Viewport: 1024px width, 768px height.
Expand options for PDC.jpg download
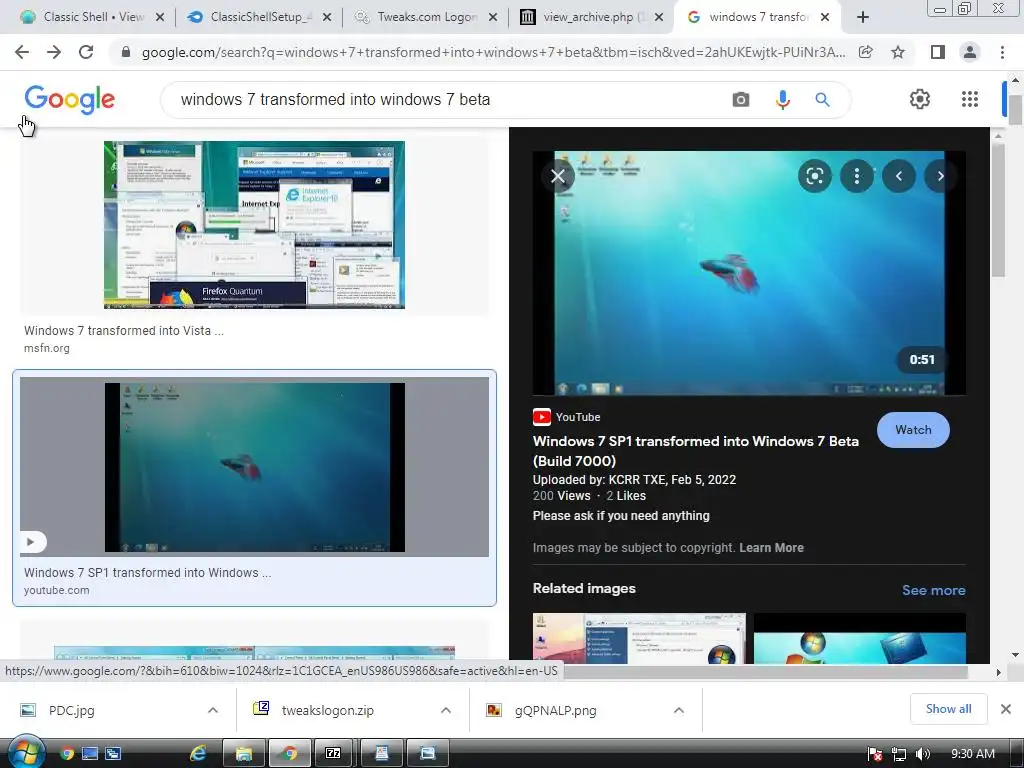[213, 710]
